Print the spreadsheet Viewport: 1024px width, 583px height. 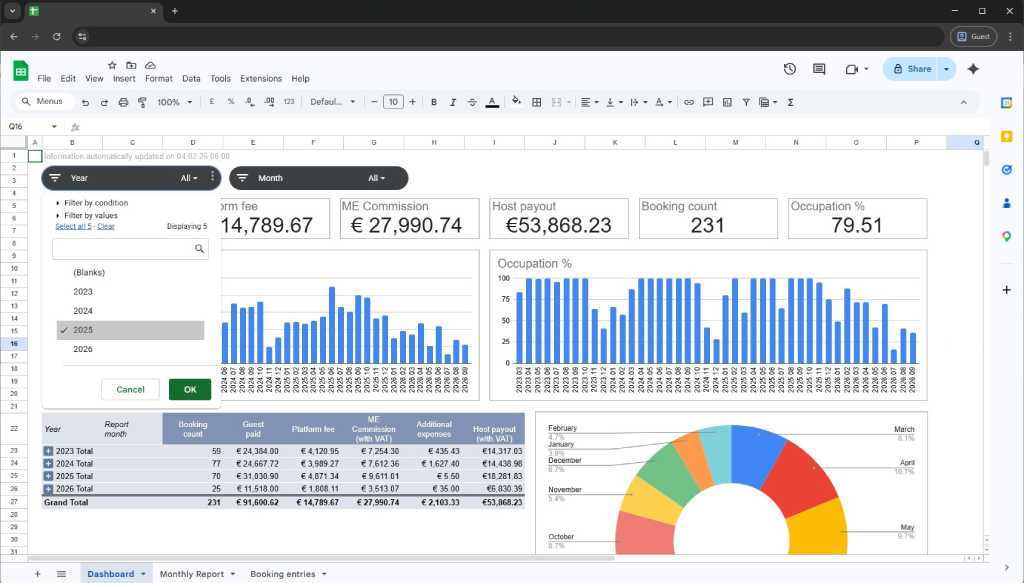tap(123, 102)
